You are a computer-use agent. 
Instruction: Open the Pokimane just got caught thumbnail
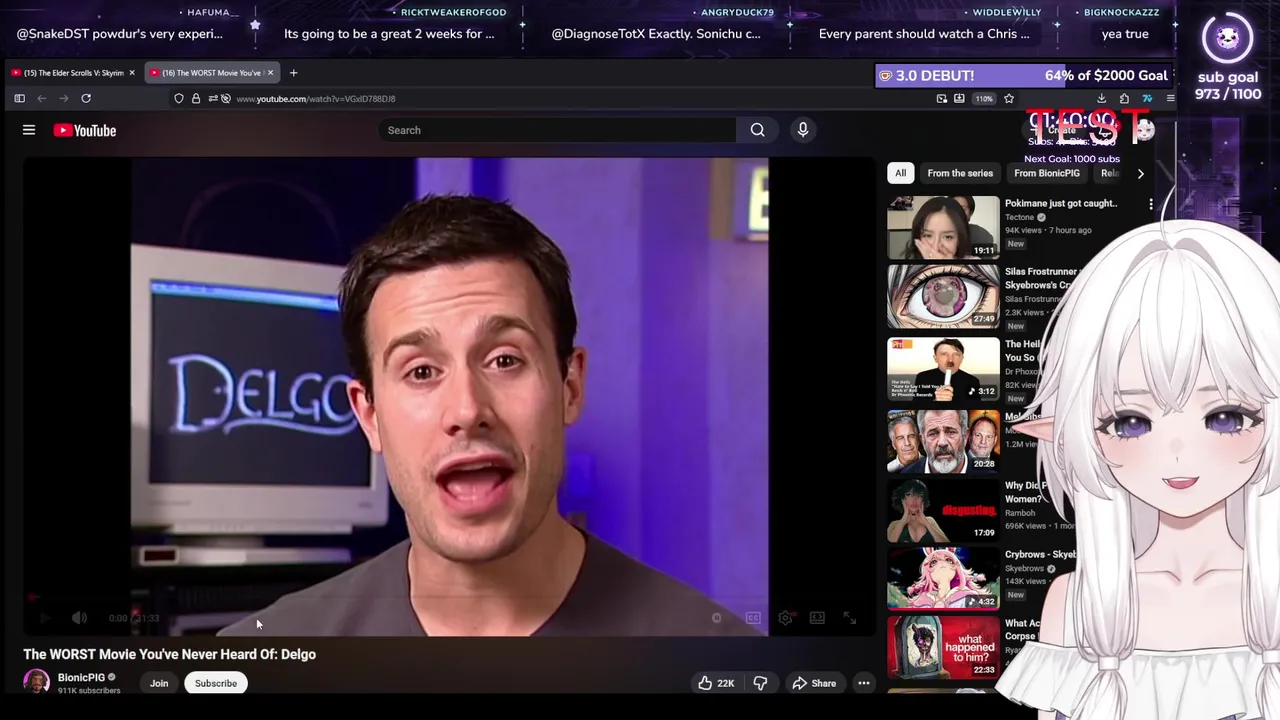point(943,227)
